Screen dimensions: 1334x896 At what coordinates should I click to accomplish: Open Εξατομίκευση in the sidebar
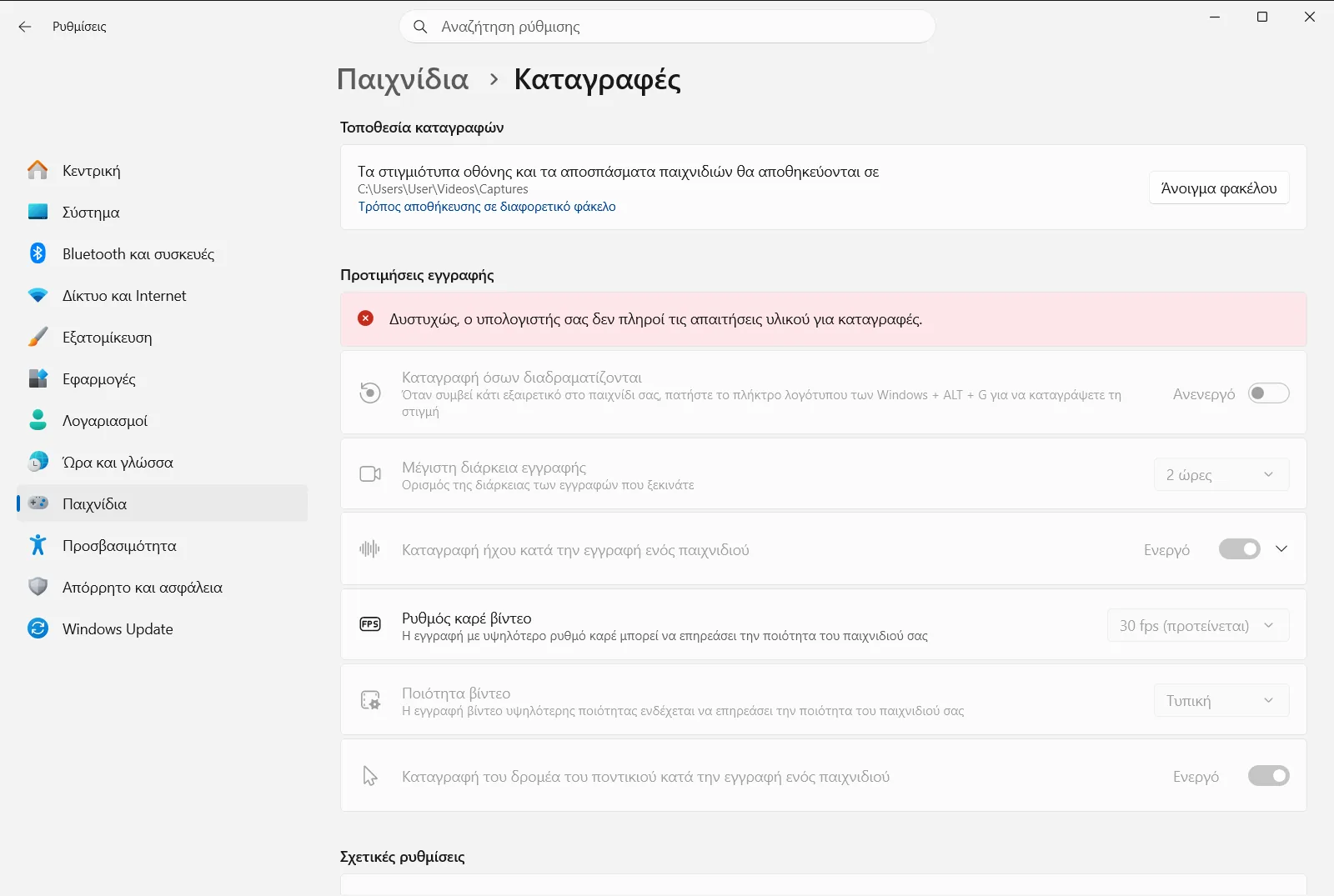(x=163, y=337)
